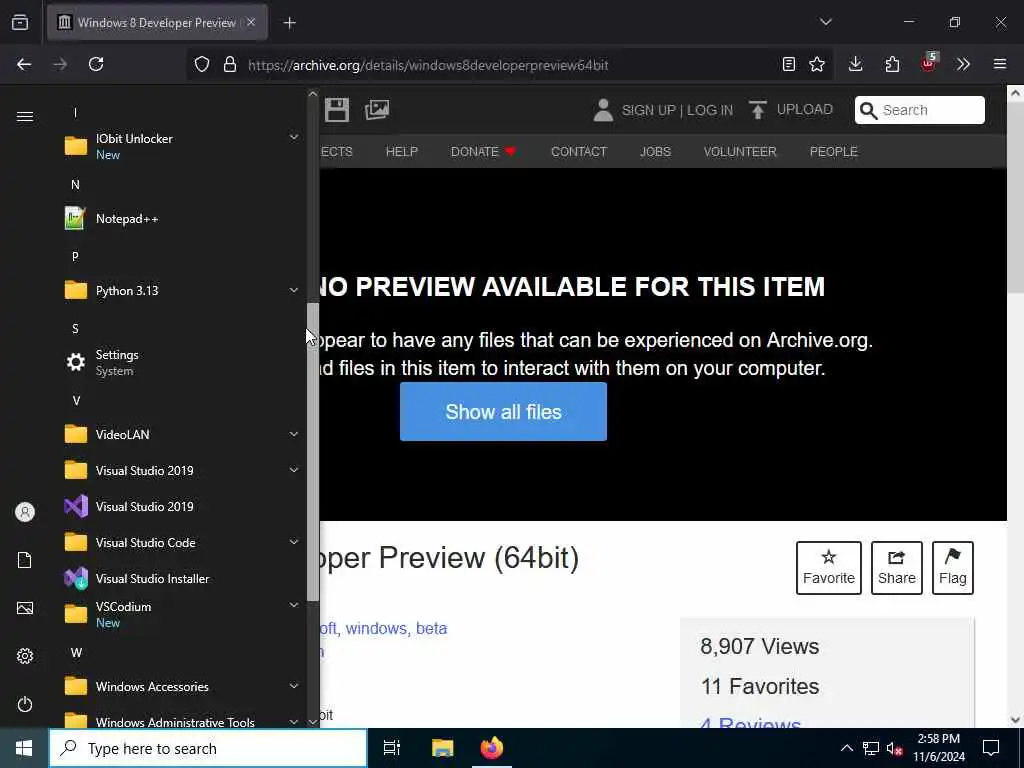Image resolution: width=1024 pixels, height=768 pixels.
Task: Click SIGN UP link
Action: tap(648, 110)
